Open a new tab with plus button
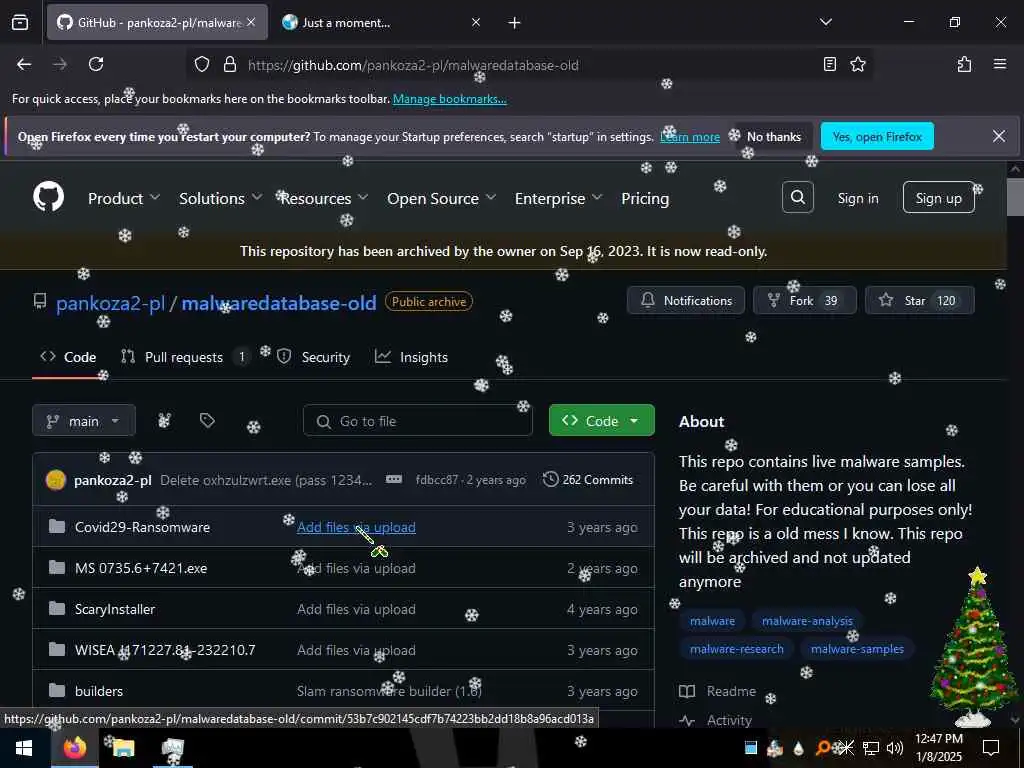The width and height of the screenshot is (1024, 768). coord(514,23)
